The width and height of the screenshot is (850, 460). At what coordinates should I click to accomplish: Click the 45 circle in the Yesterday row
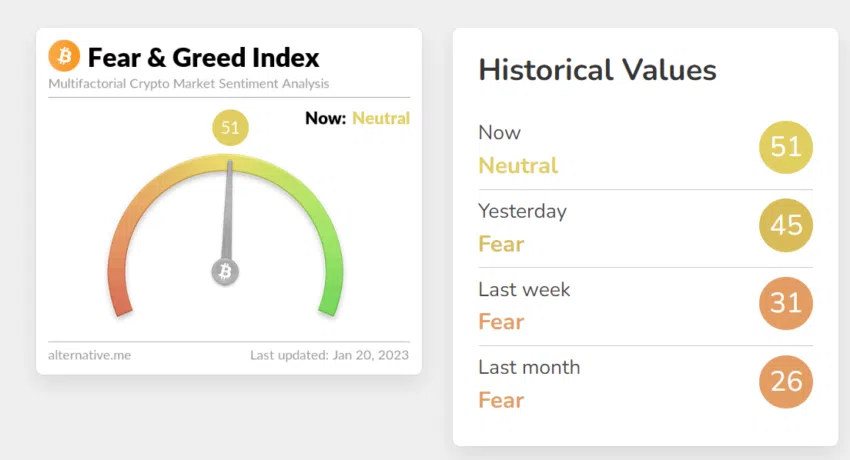786,225
